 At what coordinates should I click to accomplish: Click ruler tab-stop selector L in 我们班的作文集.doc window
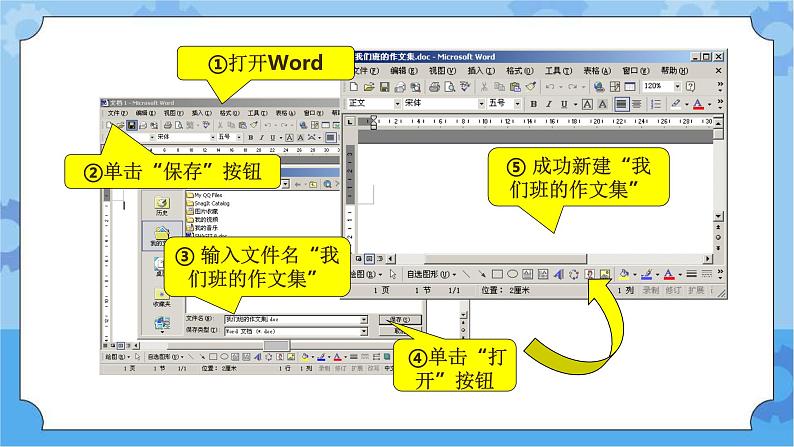point(350,121)
